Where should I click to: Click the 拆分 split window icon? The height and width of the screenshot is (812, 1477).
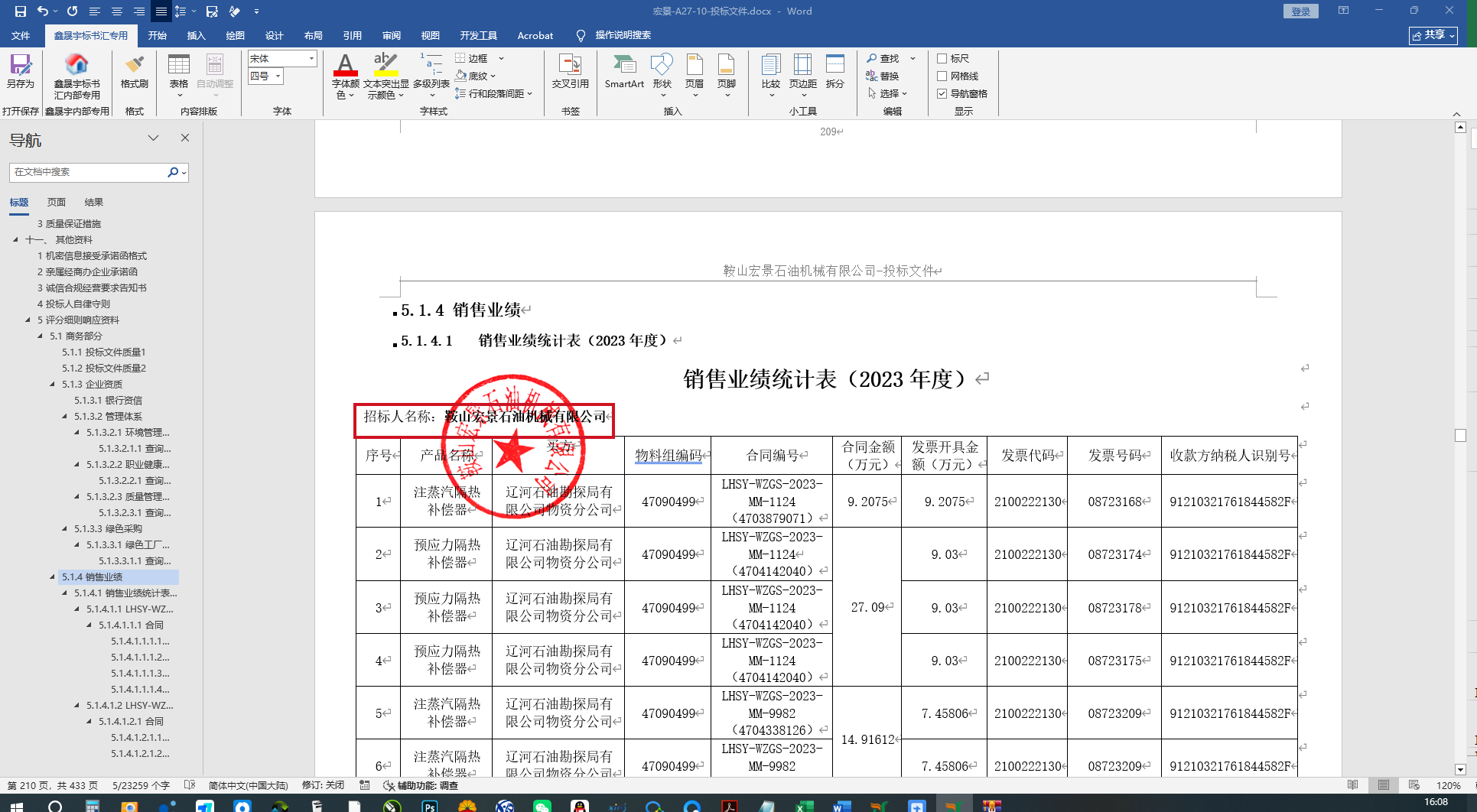(x=835, y=70)
